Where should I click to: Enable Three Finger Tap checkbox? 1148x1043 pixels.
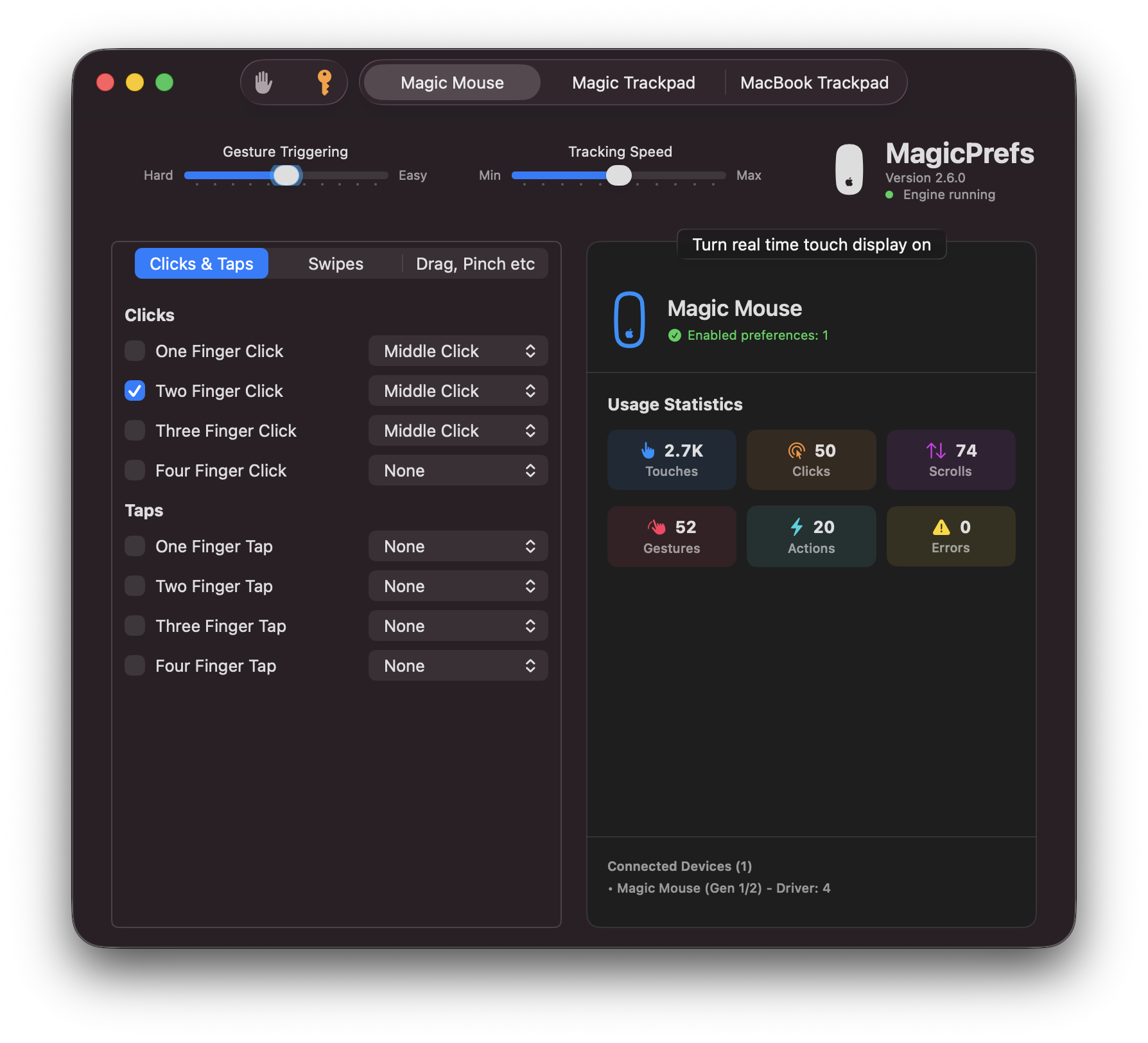(135, 626)
